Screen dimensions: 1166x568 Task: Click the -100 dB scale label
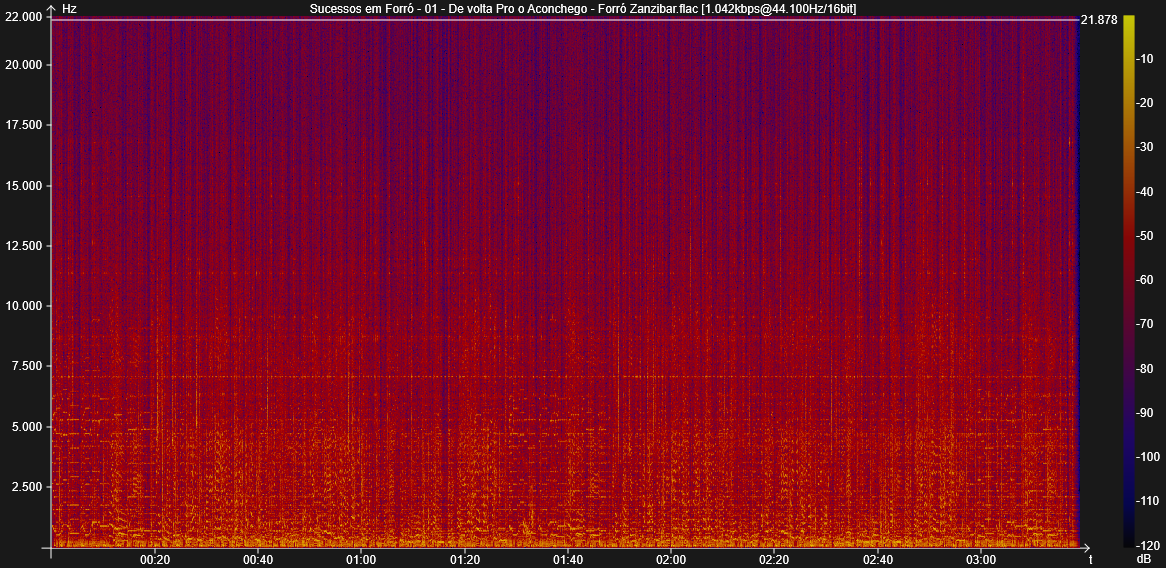(x=1146, y=456)
